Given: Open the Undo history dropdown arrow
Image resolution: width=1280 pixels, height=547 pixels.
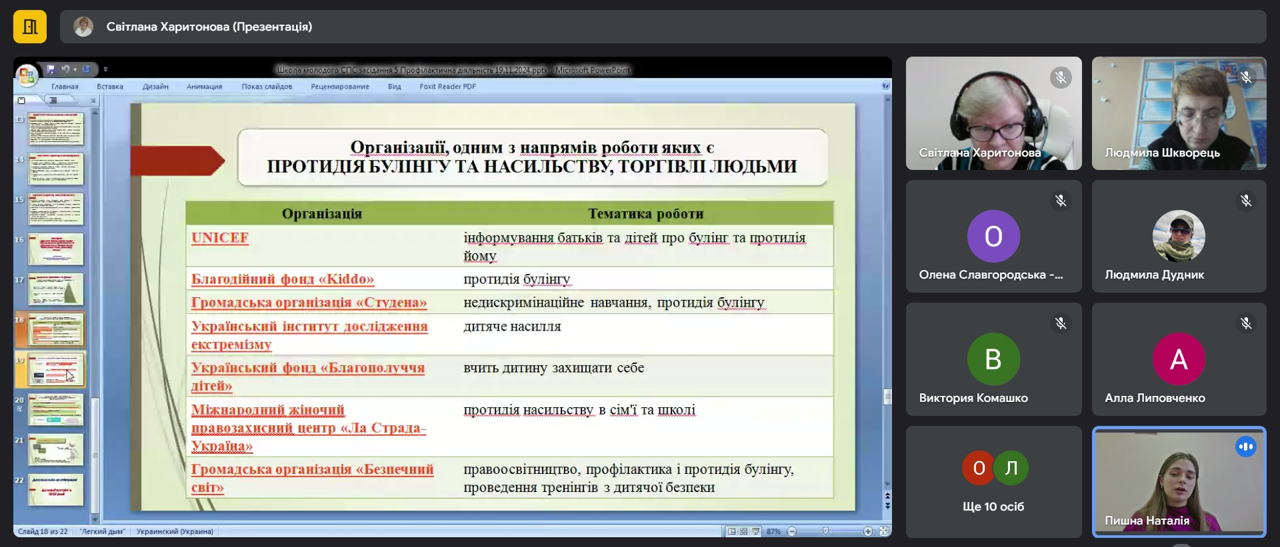Looking at the screenshot, I should (74, 70).
